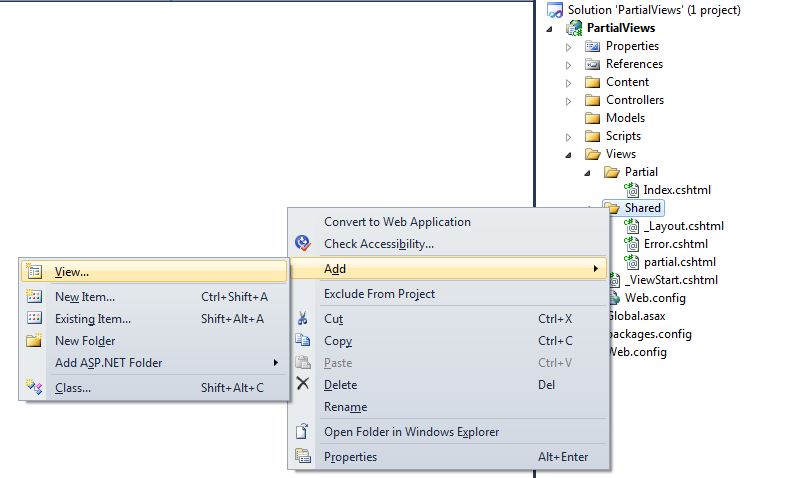Image resolution: width=794 pixels, height=478 pixels.
Task: Collapse the PartialViews project node
Action: click(x=549, y=29)
